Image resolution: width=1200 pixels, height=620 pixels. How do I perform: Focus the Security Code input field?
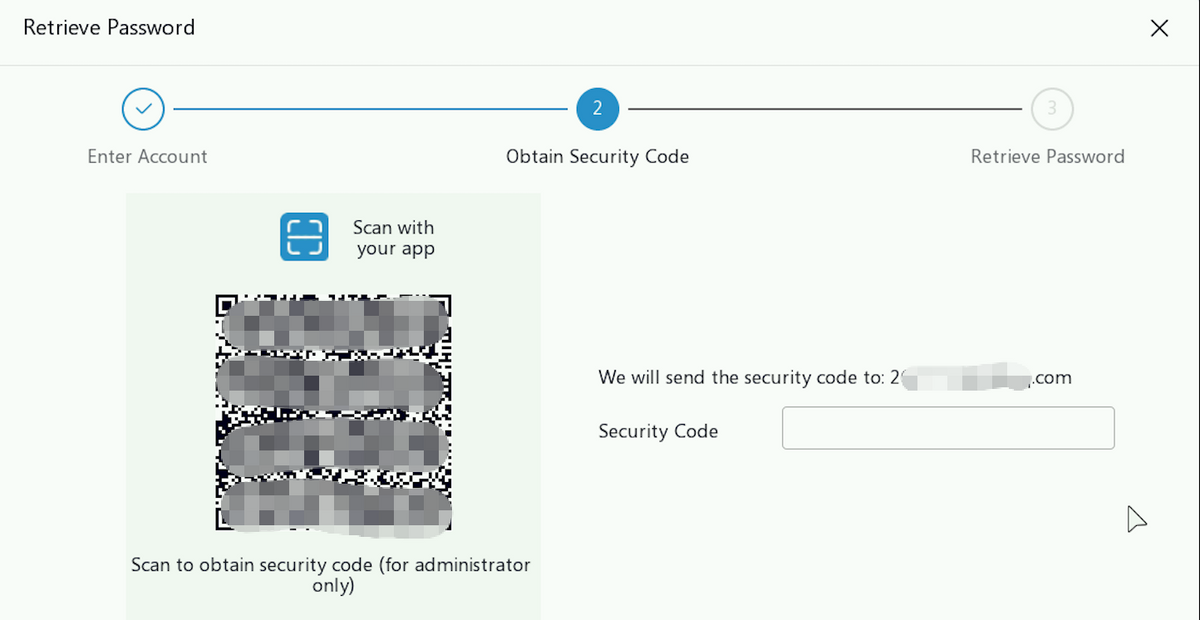pos(948,428)
